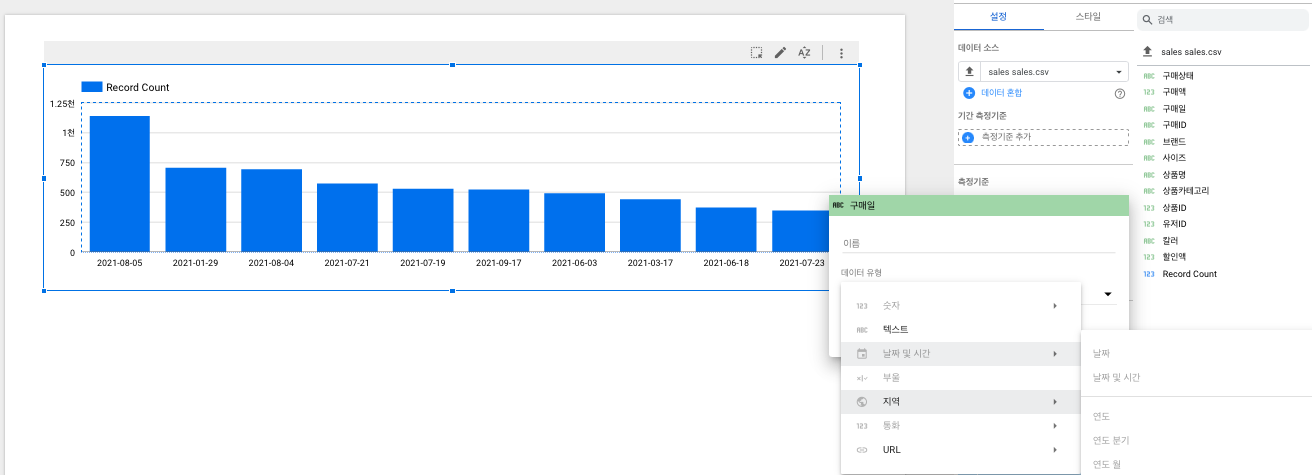Screen dimensions: 1312x475
Task: Click the 2021-03-17 axis label
Action: pyautogui.click(x=650, y=263)
